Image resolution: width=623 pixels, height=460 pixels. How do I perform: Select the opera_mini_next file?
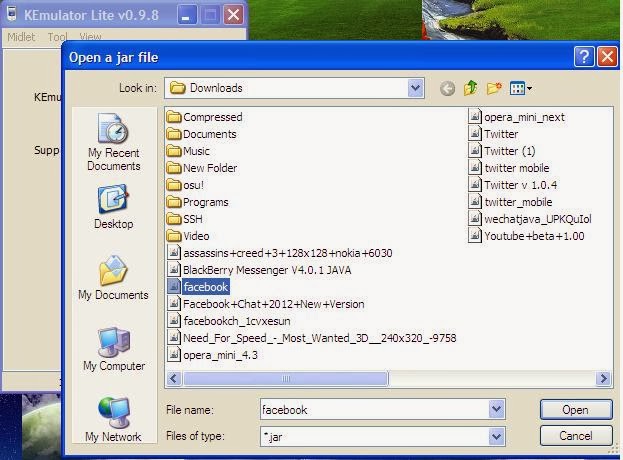(517, 117)
